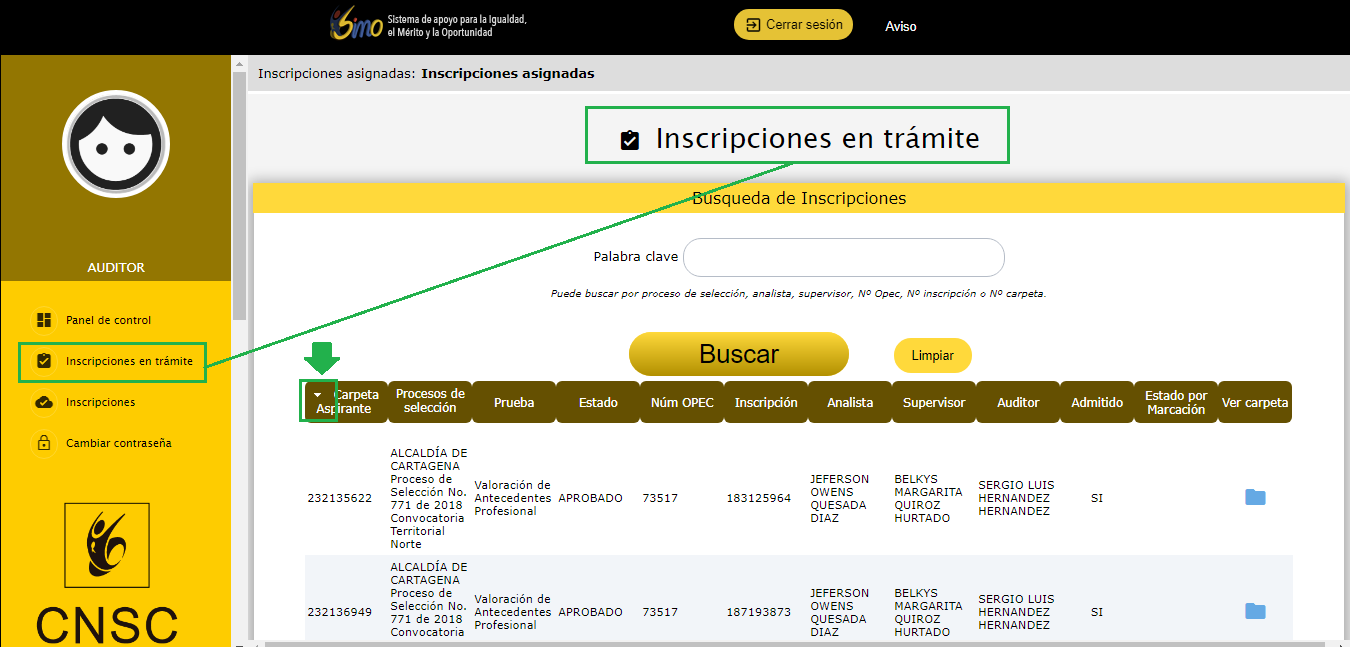Click the SIMO logo in header
The image size is (1350, 649).
[356, 25]
